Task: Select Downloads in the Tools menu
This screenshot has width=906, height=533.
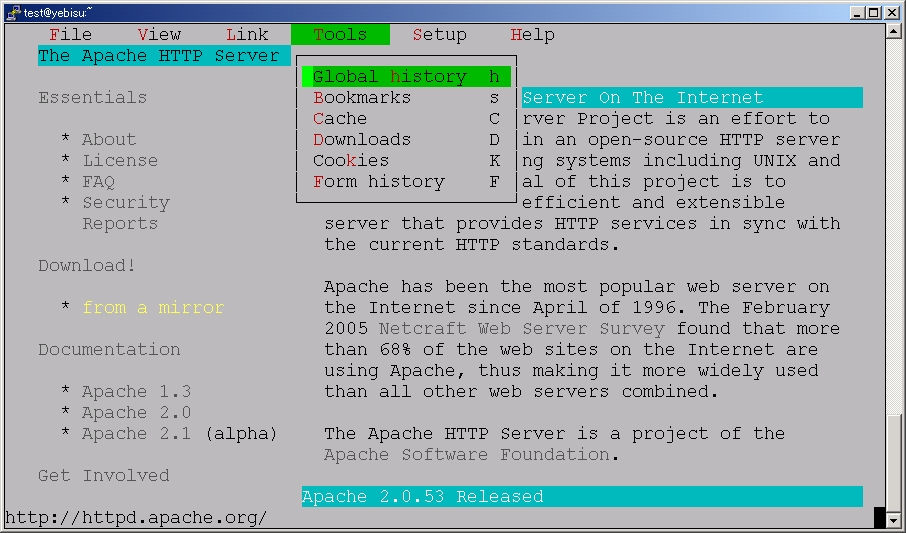Action: coord(406,139)
